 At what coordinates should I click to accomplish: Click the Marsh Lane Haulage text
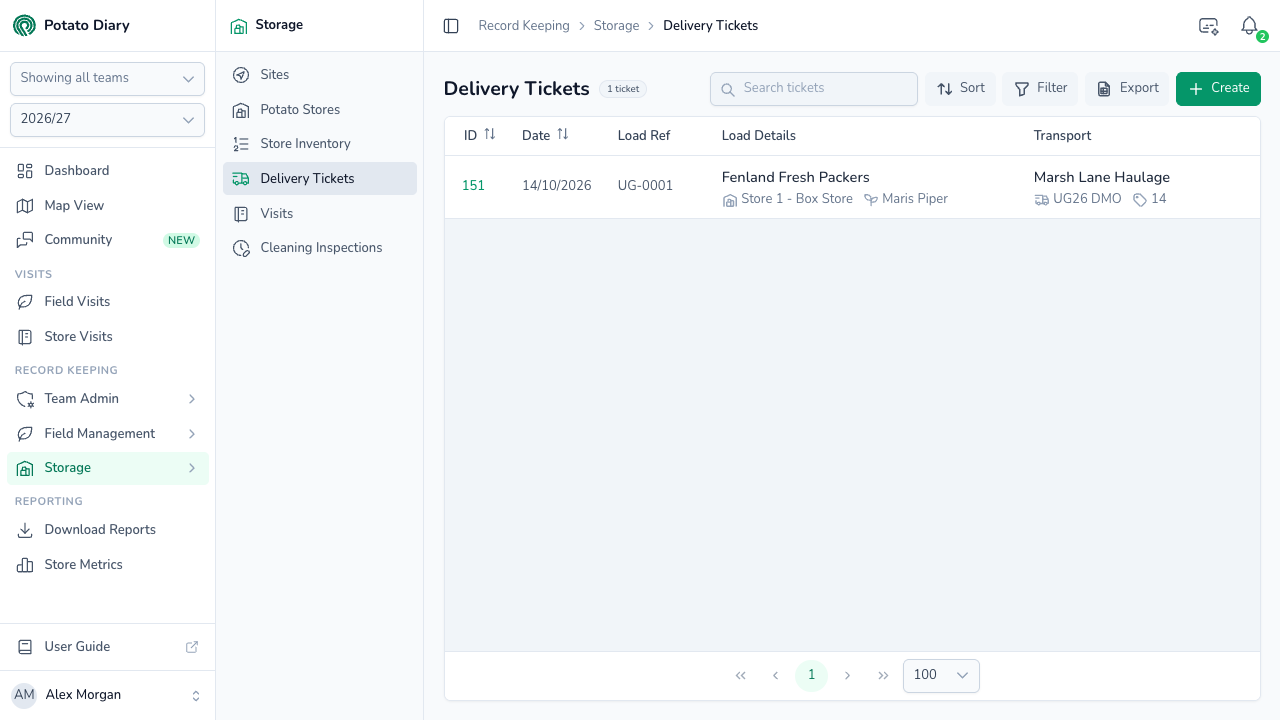pyautogui.click(x=1102, y=178)
